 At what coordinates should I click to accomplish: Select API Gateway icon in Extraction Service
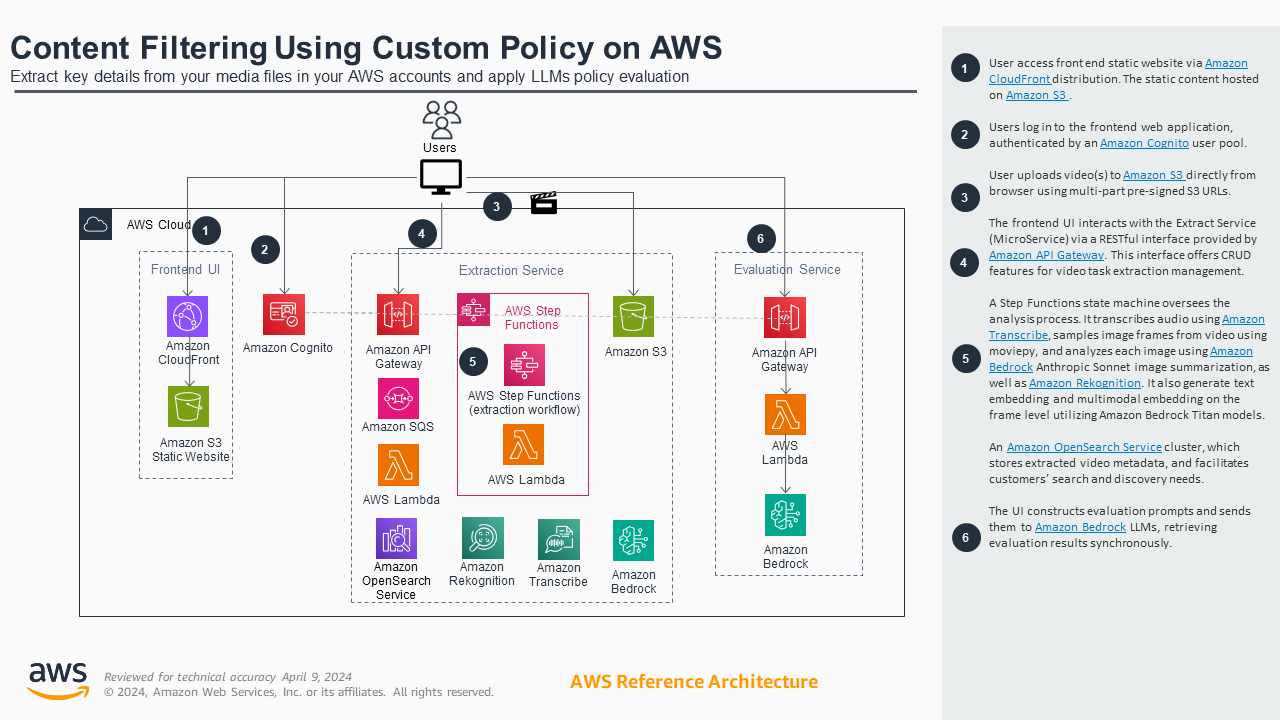[398, 314]
